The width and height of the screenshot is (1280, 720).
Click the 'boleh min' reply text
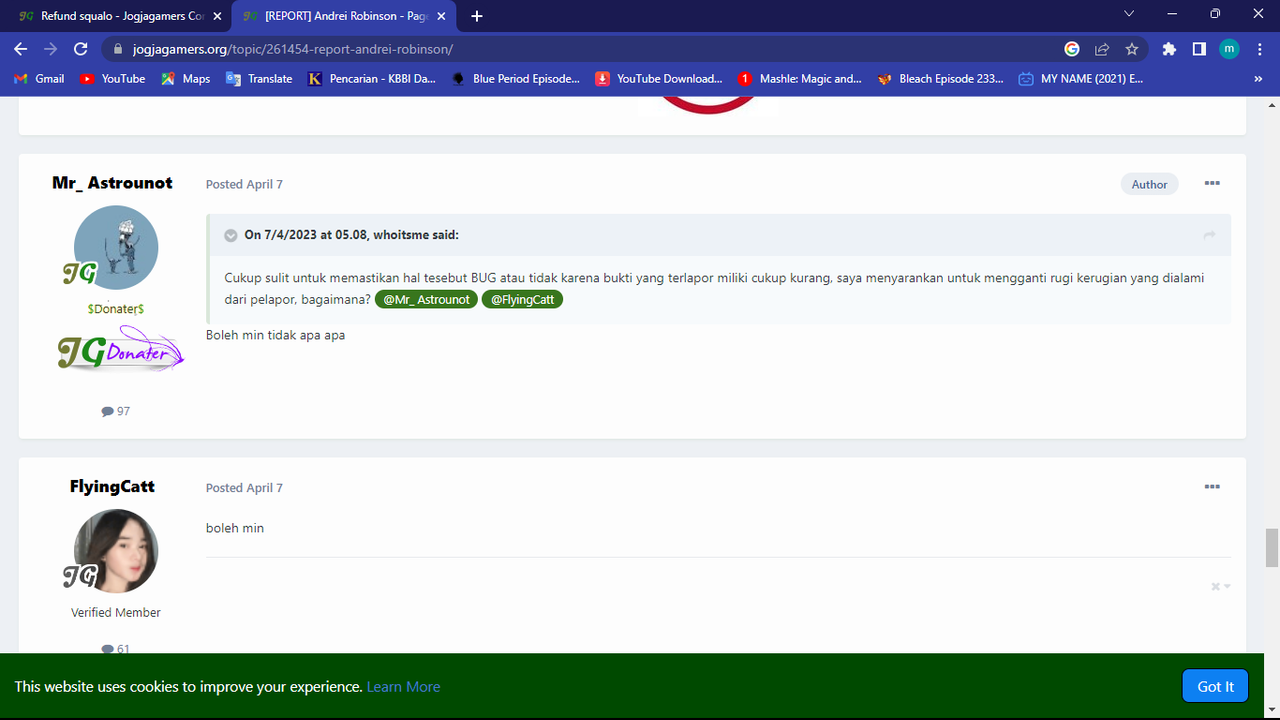click(235, 528)
